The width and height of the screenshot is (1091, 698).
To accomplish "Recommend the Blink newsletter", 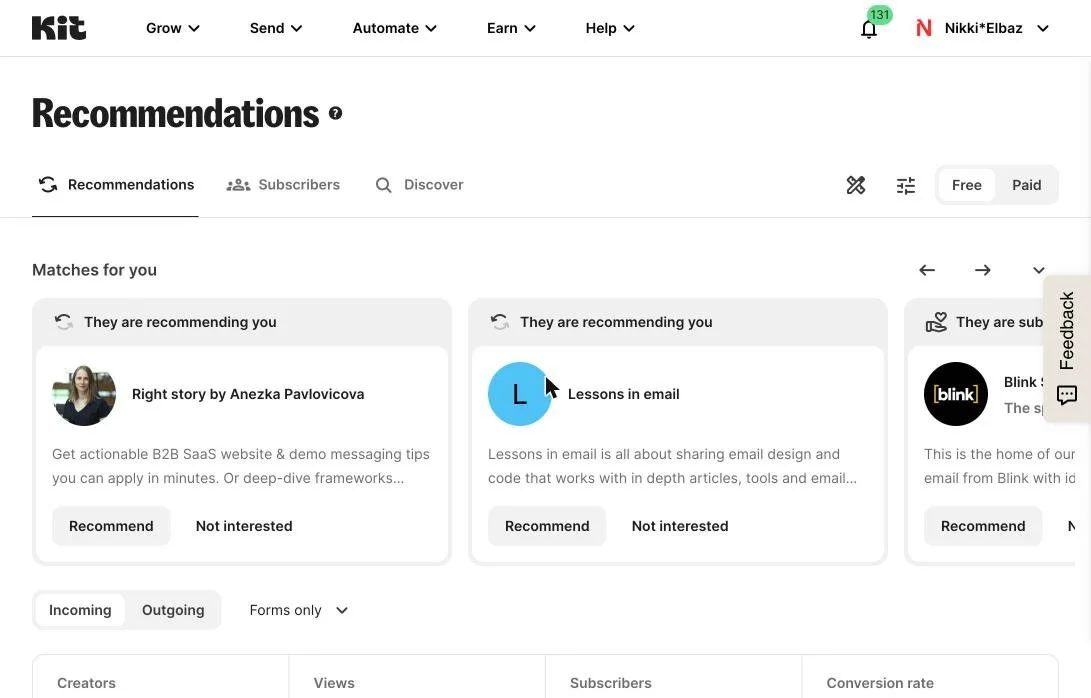I will click(983, 526).
